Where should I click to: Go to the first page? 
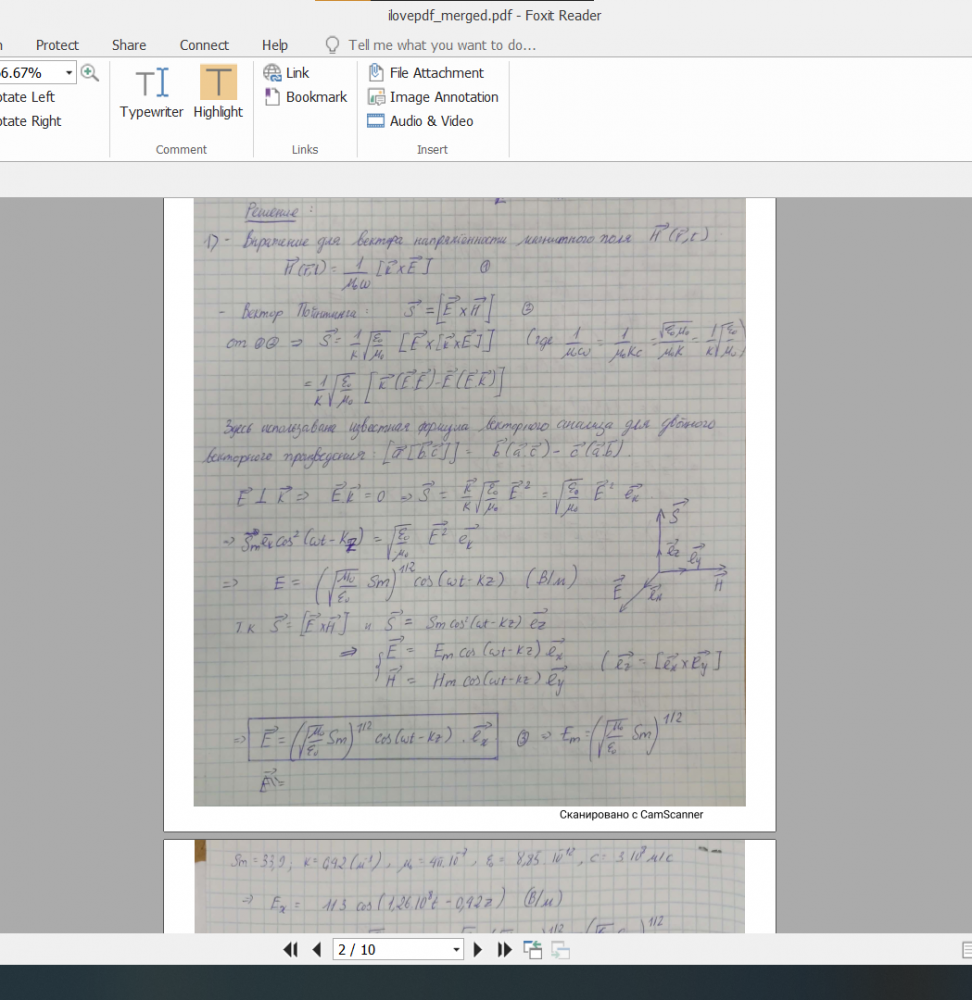pos(290,950)
